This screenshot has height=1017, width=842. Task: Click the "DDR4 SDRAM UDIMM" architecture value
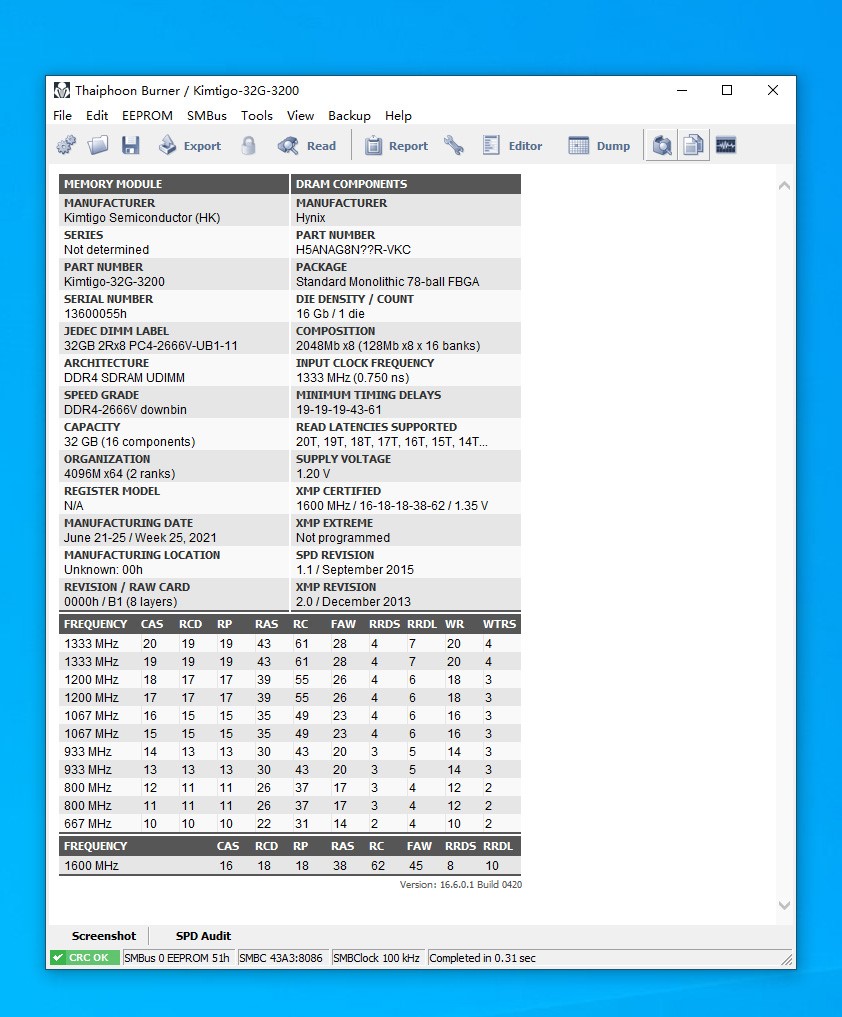125,377
